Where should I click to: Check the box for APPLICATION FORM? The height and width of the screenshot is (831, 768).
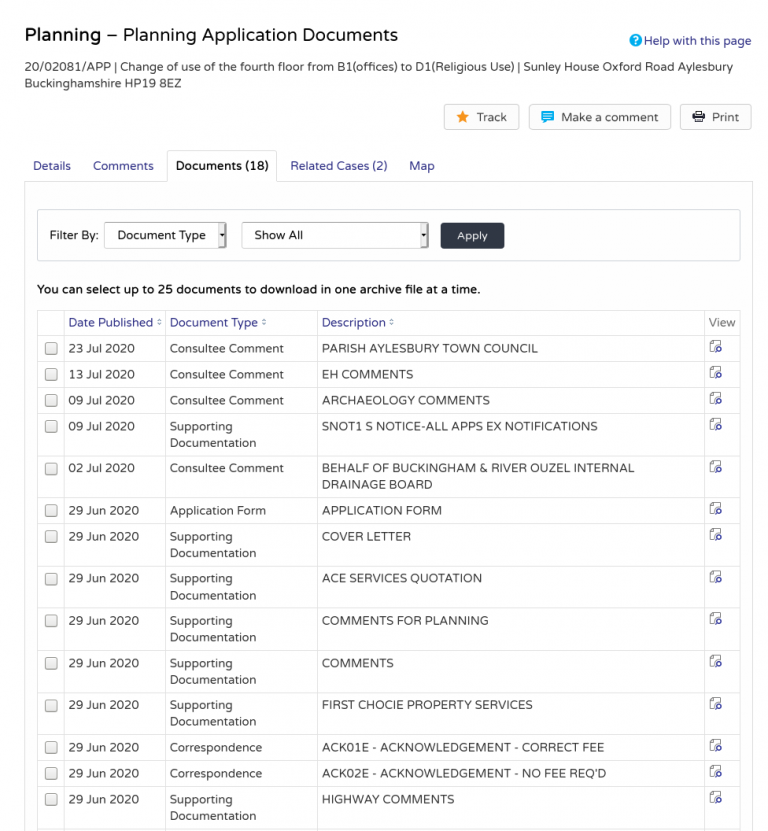click(51, 510)
